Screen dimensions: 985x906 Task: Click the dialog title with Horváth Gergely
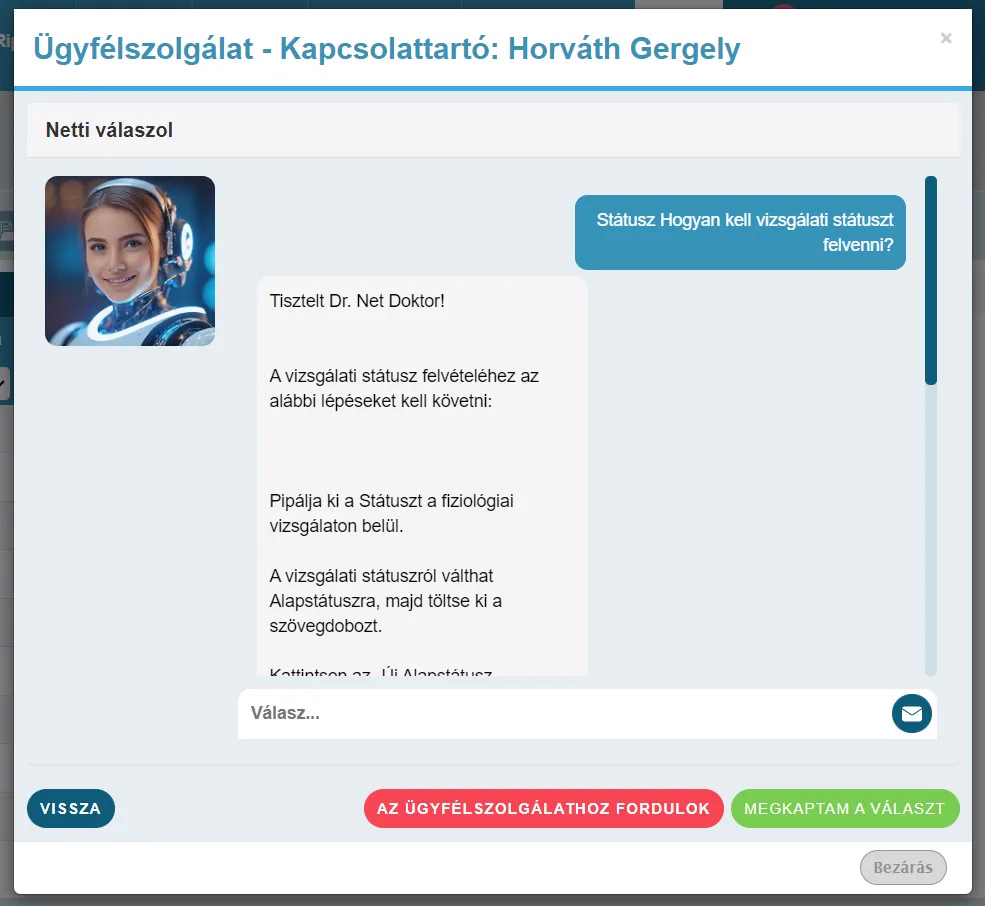click(x=386, y=48)
